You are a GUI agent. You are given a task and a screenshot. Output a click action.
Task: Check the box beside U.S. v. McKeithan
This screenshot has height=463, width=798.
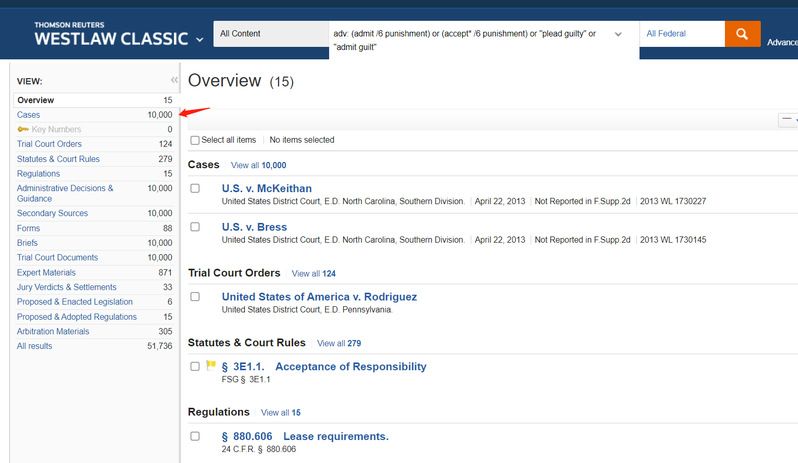pos(195,188)
